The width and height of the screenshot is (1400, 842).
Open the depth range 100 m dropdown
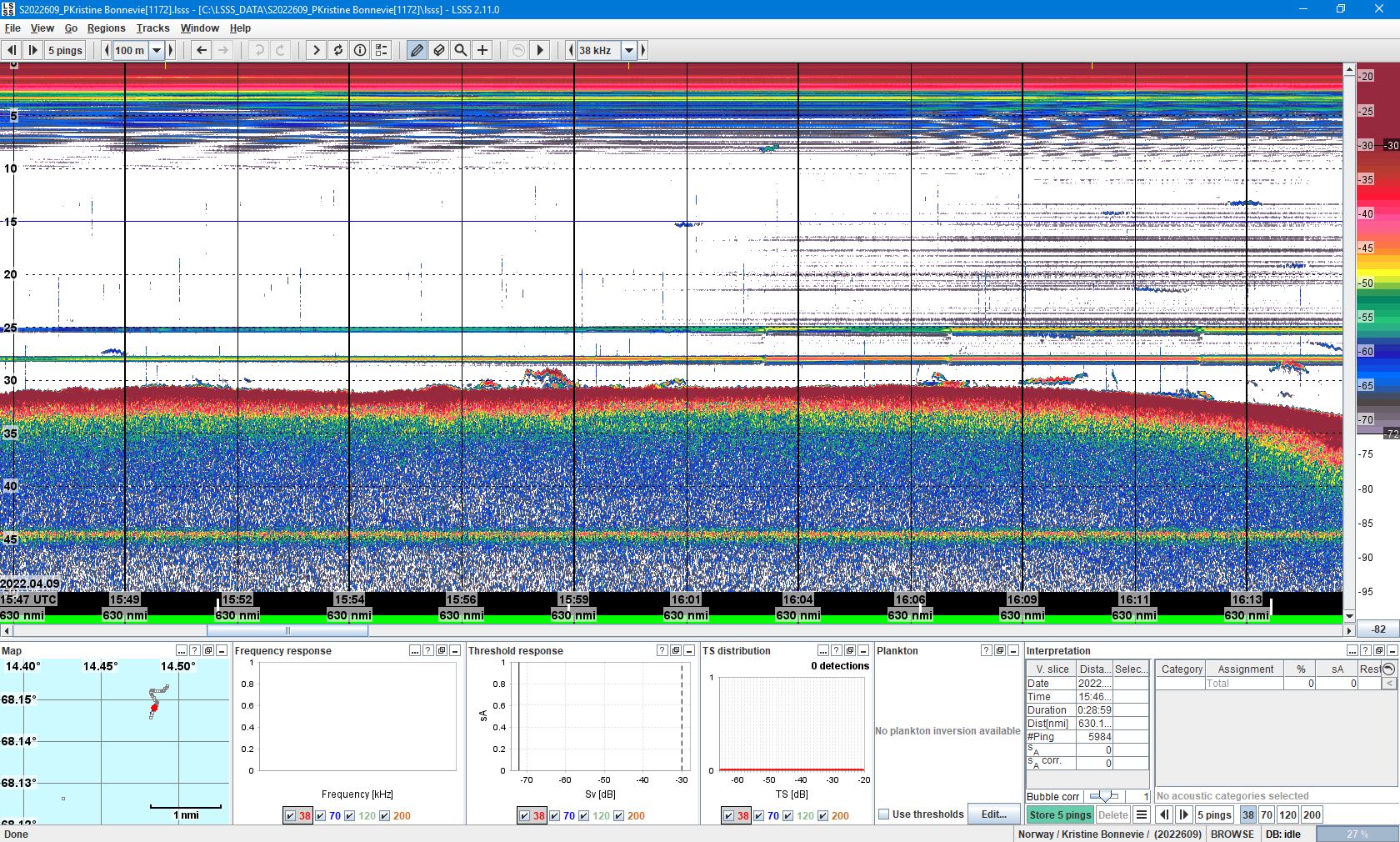tap(156, 50)
